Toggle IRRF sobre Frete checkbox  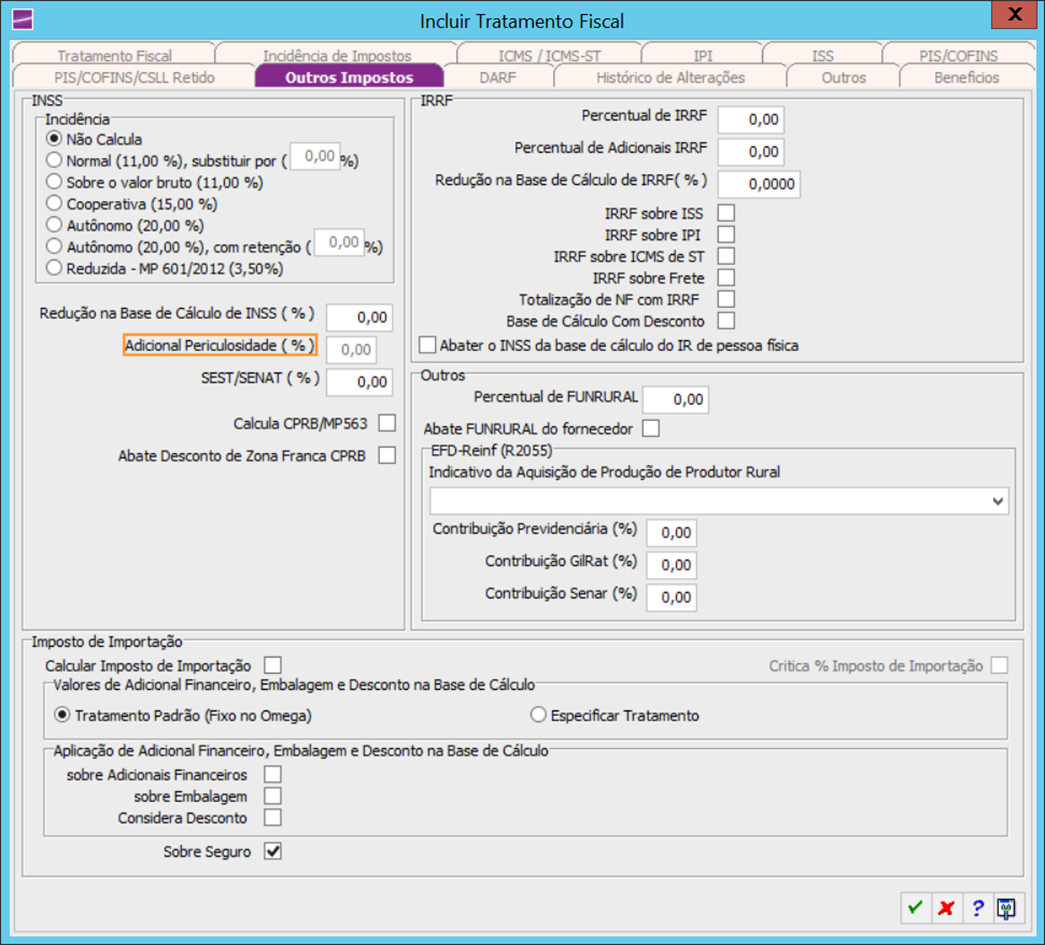(726, 277)
